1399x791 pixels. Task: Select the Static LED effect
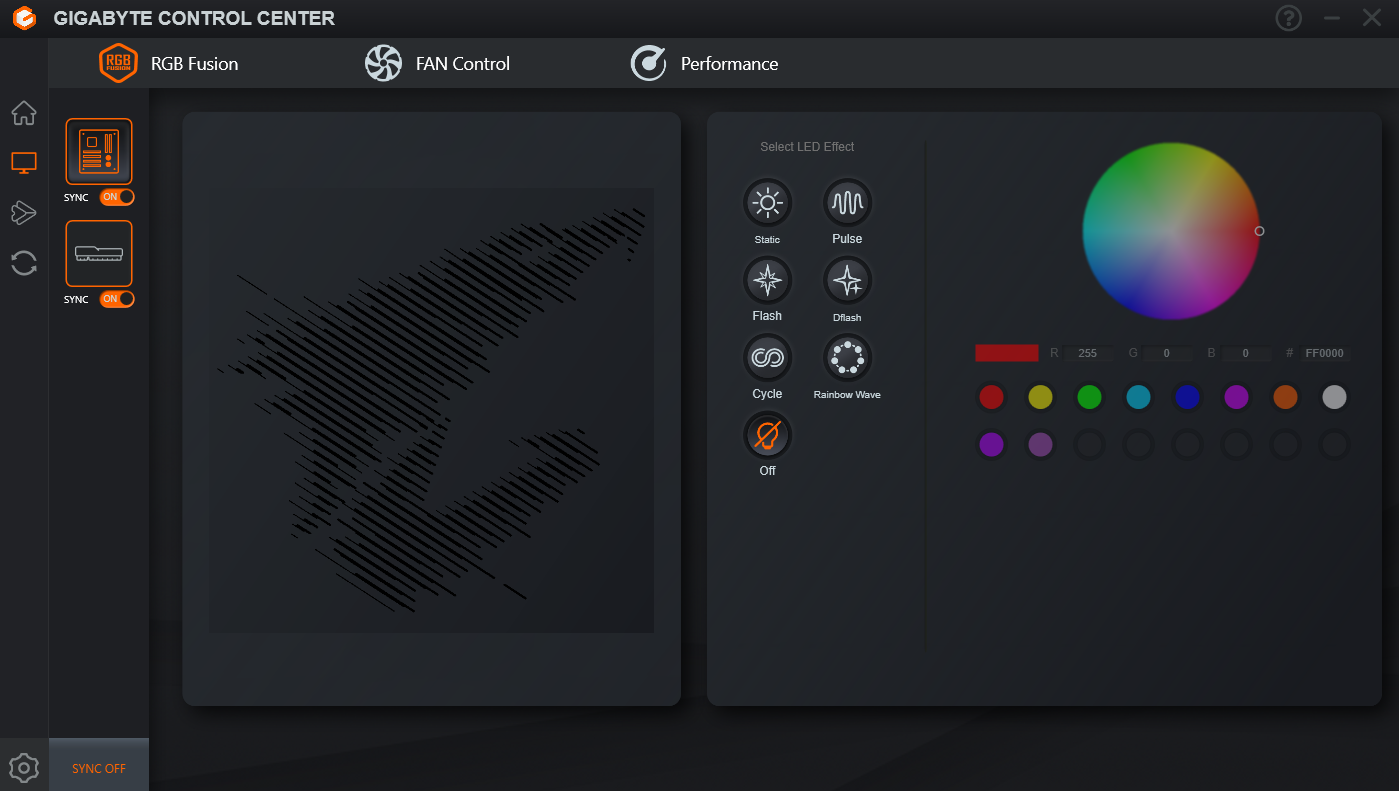tap(767, 203)
